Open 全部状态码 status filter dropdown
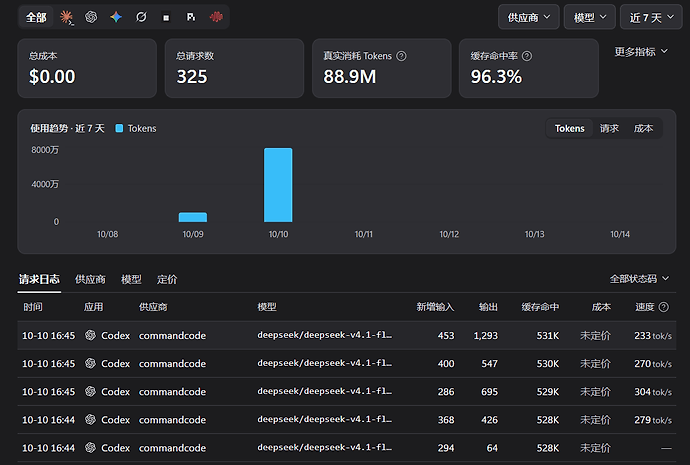 coord(639,279)
